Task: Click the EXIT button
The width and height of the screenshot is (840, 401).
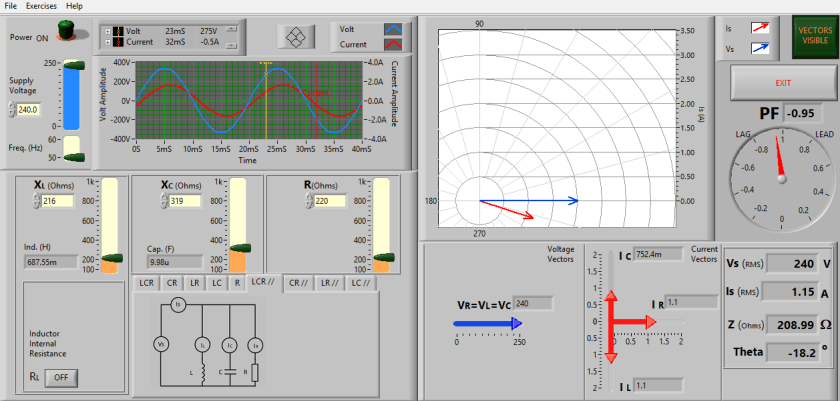Action: pyautogui.click(x=783, y=84)
